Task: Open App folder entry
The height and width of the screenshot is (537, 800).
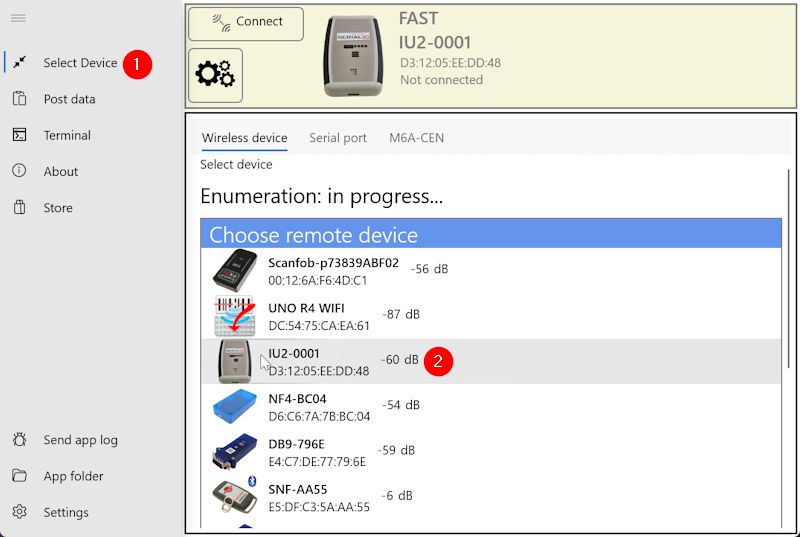Action: tap(73, 476)
